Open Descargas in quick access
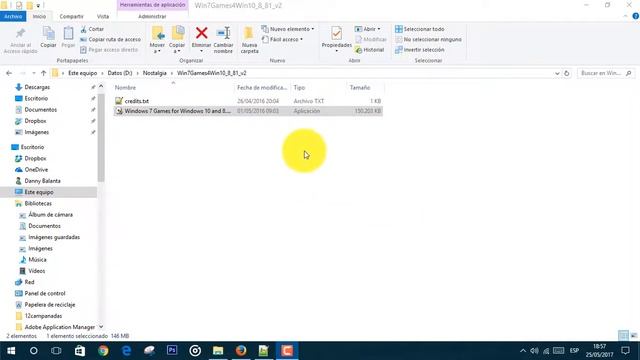The width and height of the screenshot is (640, 360). point(37,87)
